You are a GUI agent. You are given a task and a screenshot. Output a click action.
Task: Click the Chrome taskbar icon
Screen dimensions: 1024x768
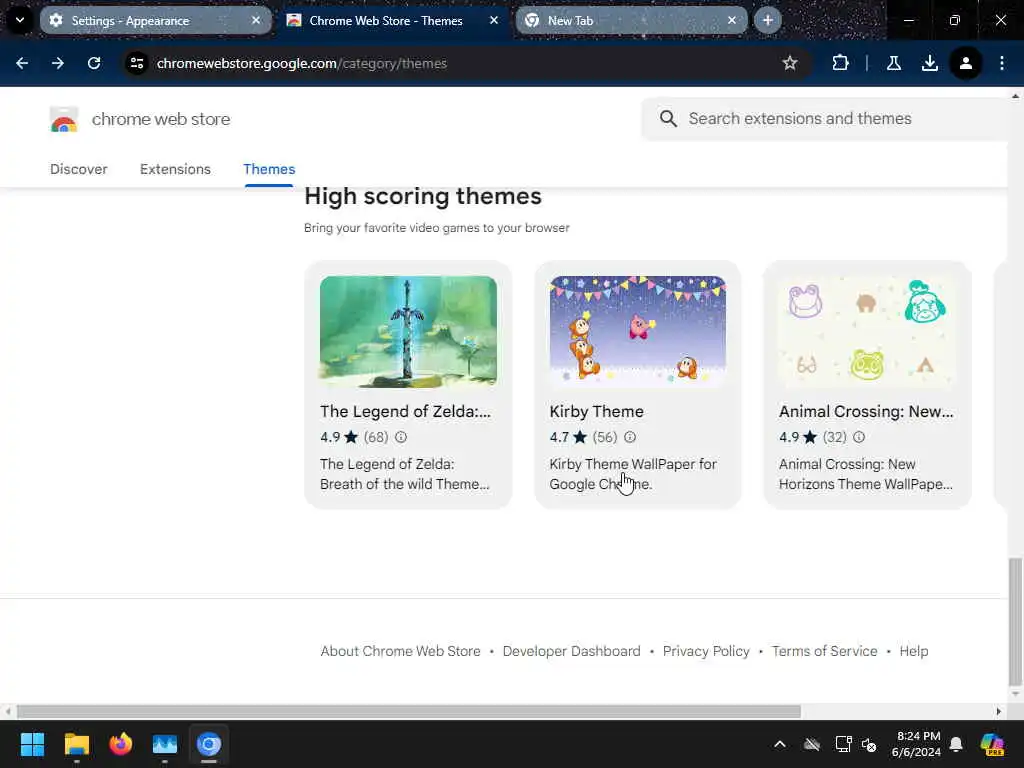[x=209, y=744]
